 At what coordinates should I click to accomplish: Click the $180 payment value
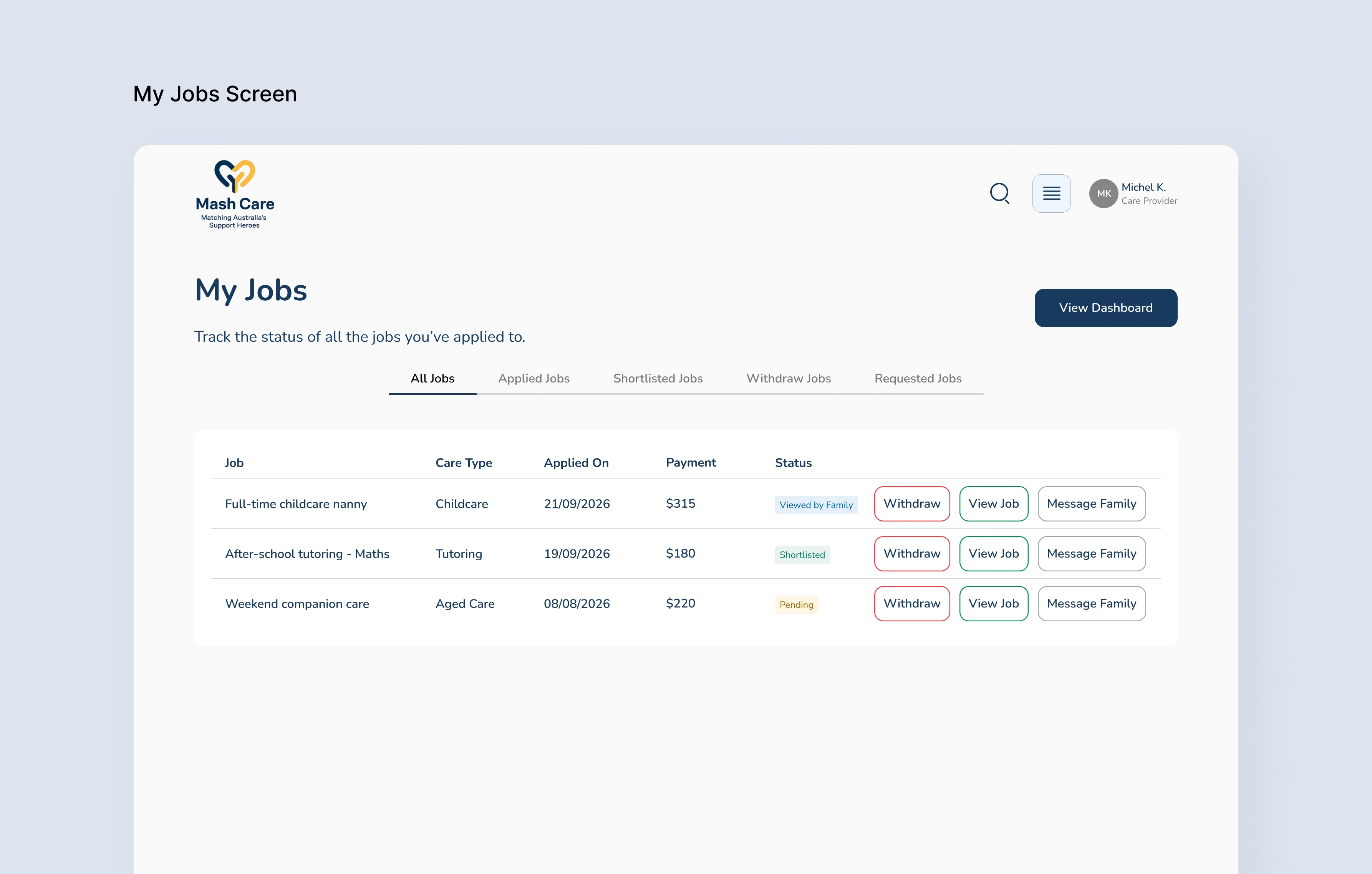coord(680,554)
